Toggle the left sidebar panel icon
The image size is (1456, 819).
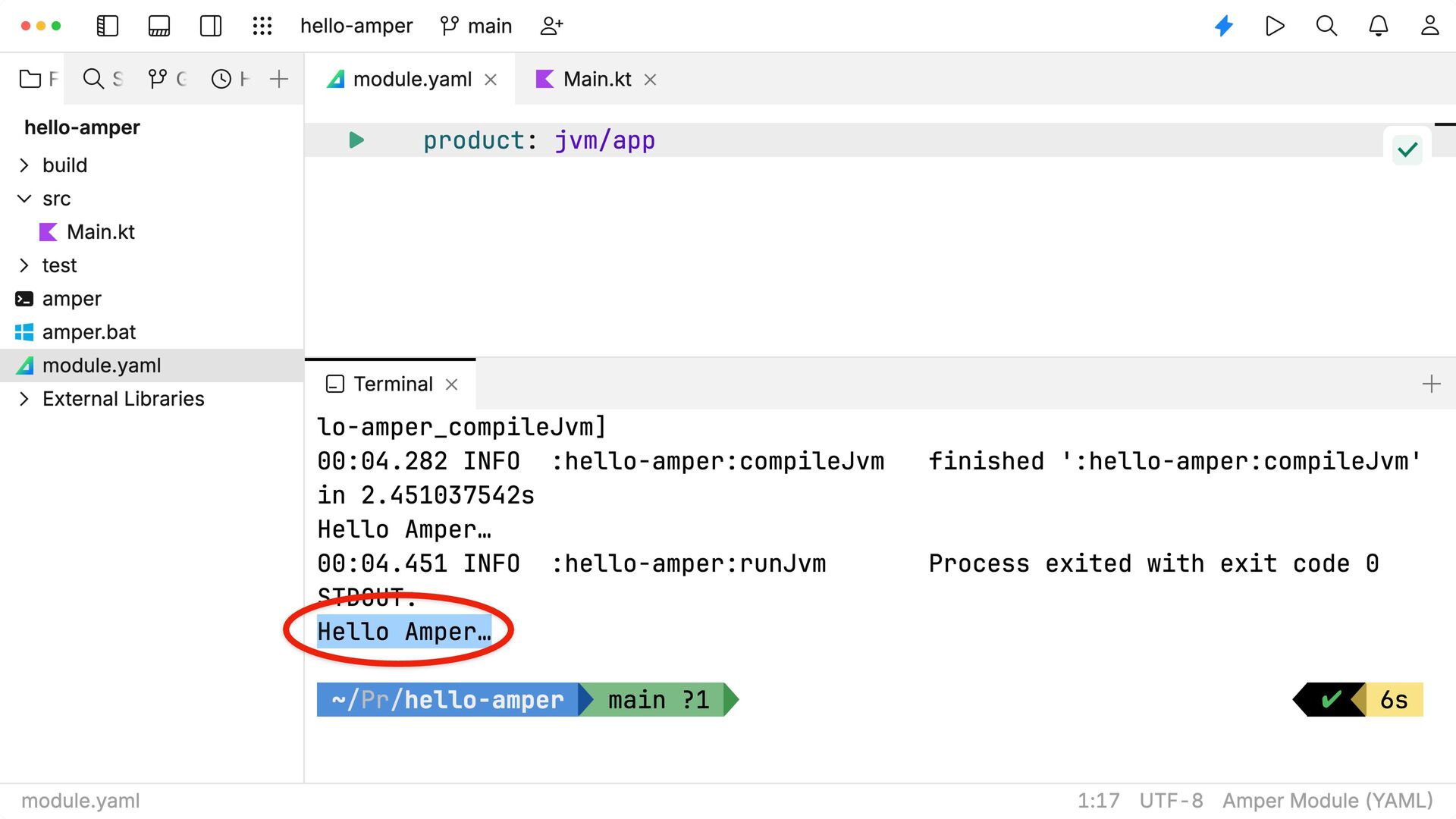coord(108,26)
